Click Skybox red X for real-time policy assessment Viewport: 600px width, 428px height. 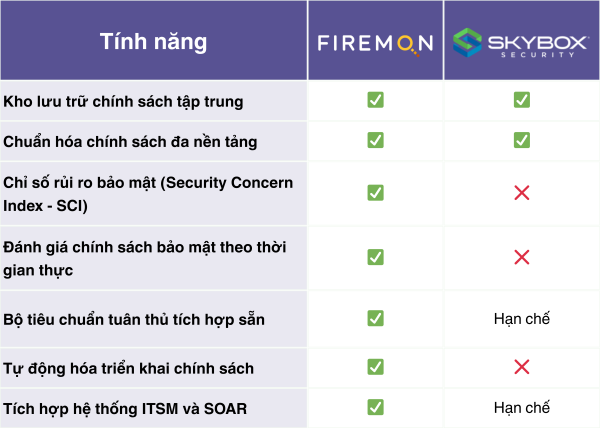(x=521, y=257)
